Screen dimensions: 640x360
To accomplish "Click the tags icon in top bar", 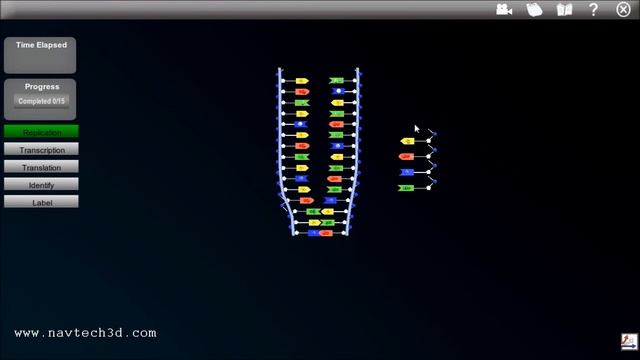I will (x=534, y=9).
